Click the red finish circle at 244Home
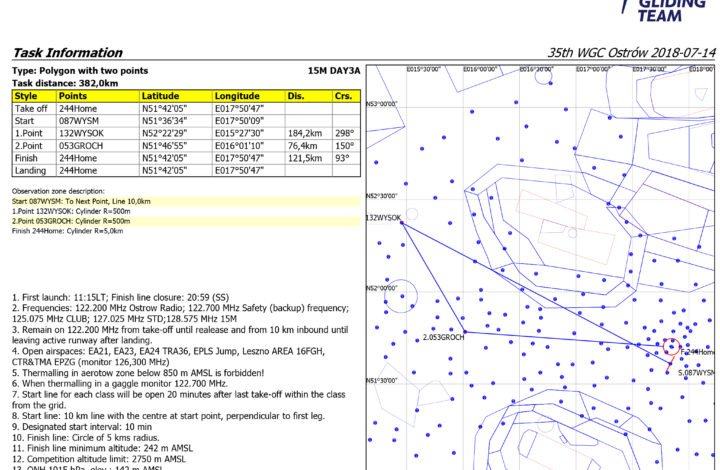The height and width of the screenshot is (470, 720). 671,348
